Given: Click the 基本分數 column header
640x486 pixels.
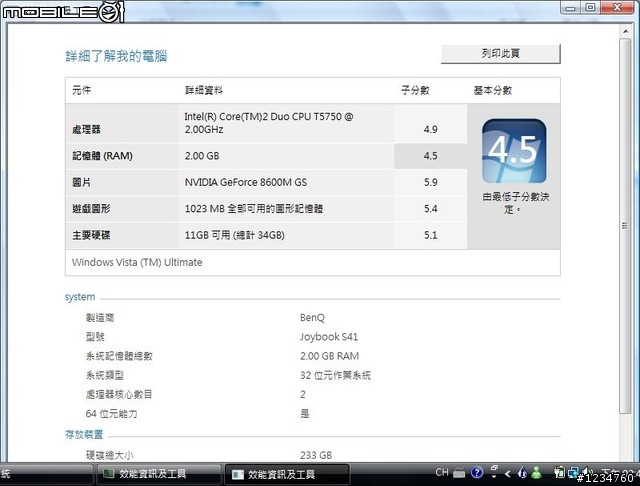Looking at the screenshot, I should pyautogui.click(x=493, y=90).
